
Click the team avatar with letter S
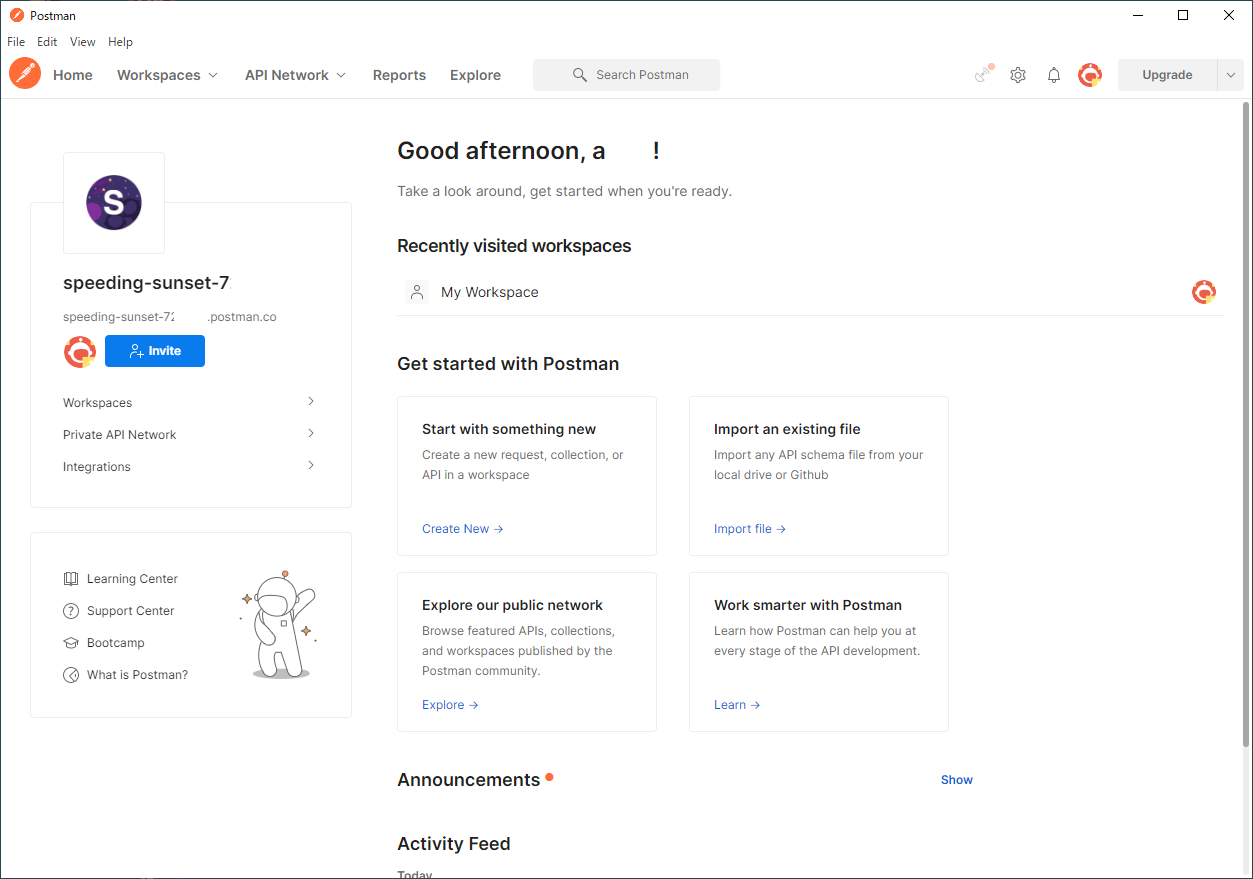coord(114,203)
